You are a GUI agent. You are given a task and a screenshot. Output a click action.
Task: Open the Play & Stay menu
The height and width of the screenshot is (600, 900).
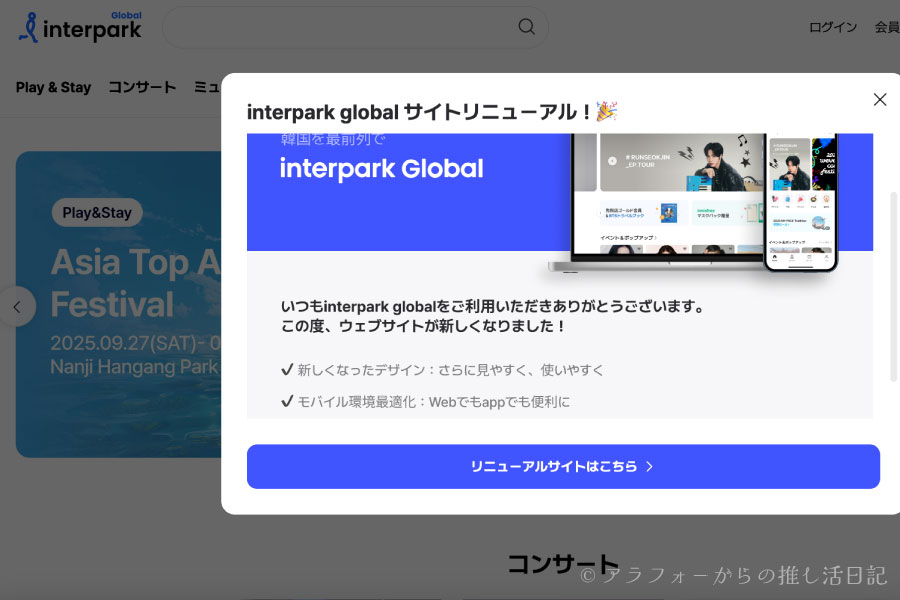53,87
